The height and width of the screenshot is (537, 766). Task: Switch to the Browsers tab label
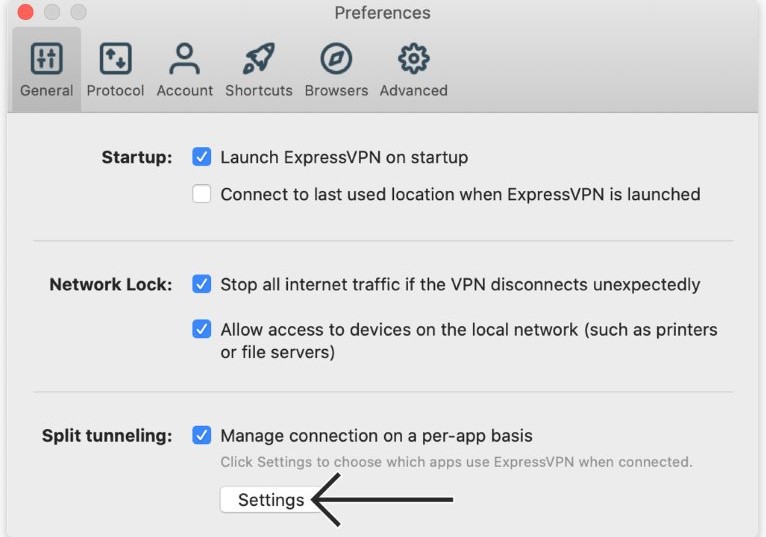pos(336,90)
